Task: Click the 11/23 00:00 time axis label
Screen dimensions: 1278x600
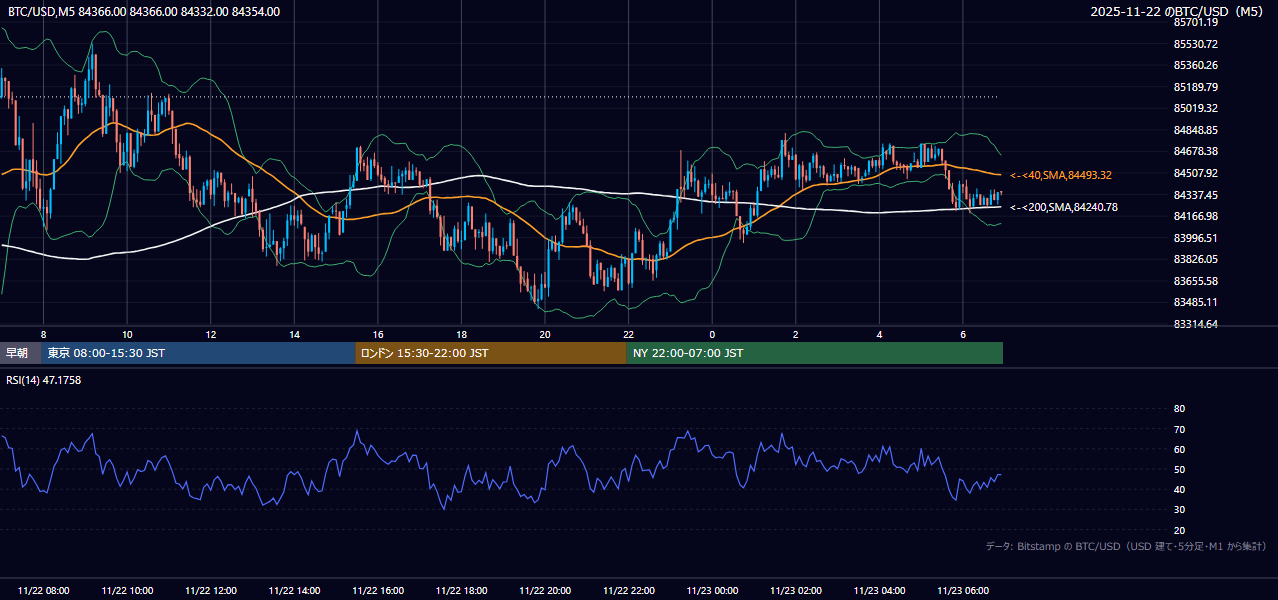Action: click(x=712, y=591)
